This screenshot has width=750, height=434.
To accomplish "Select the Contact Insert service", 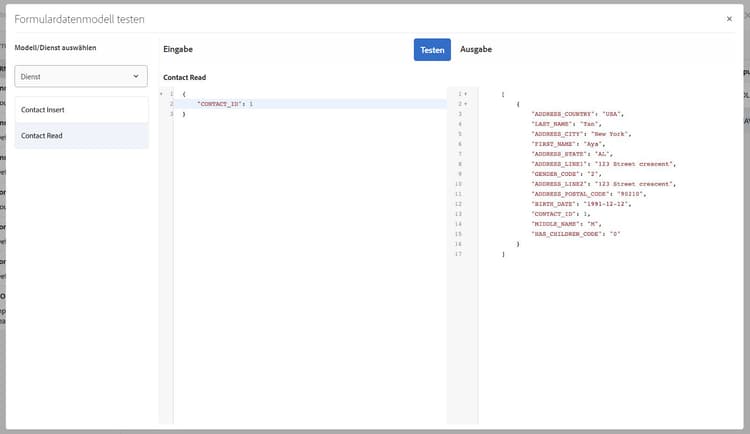I will [82, 110].
